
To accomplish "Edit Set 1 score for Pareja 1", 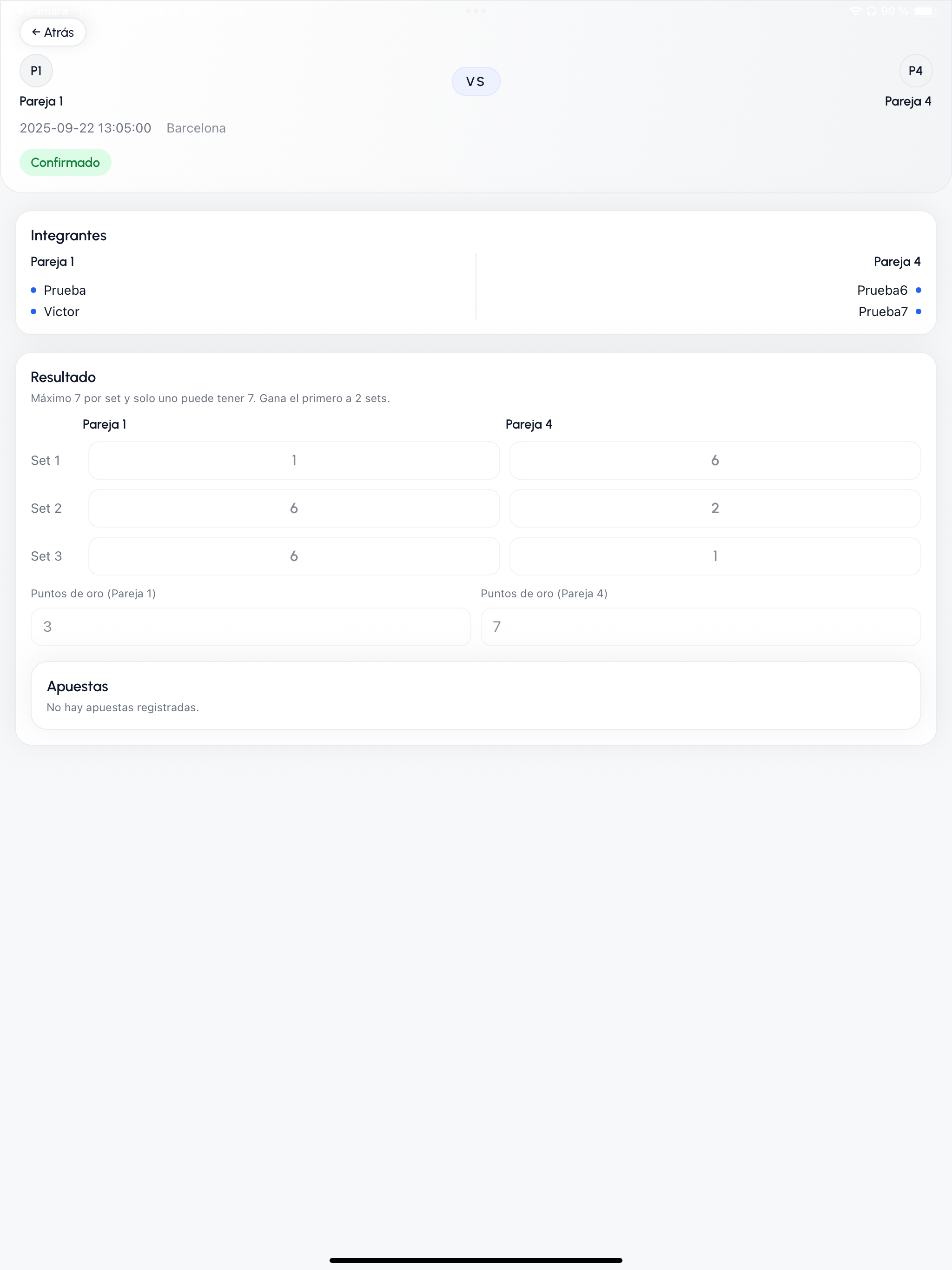I will pyautogui.click(x=294, y=461).
